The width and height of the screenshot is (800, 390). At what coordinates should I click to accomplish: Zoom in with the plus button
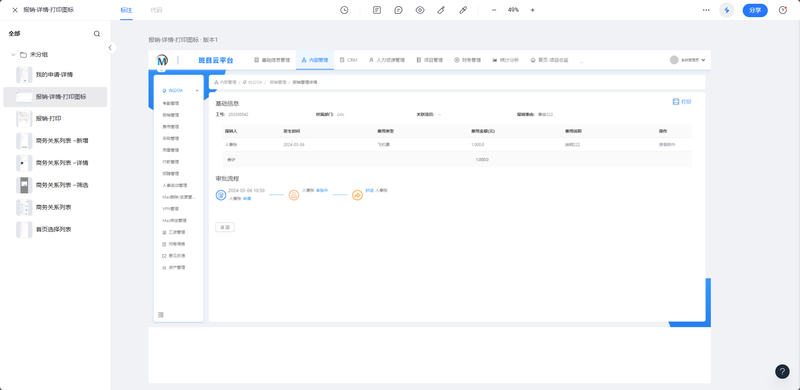(x=533, y=10)
